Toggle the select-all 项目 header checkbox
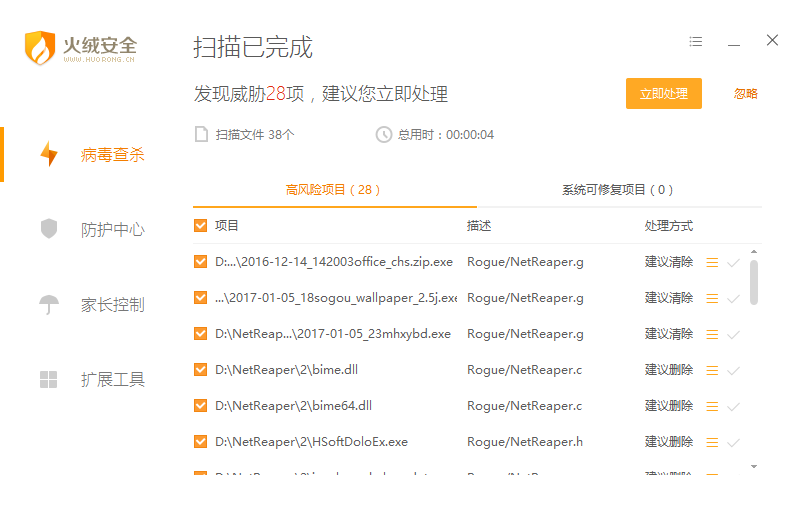This screenshot has width=800, height=515. [x=201, y=226]
